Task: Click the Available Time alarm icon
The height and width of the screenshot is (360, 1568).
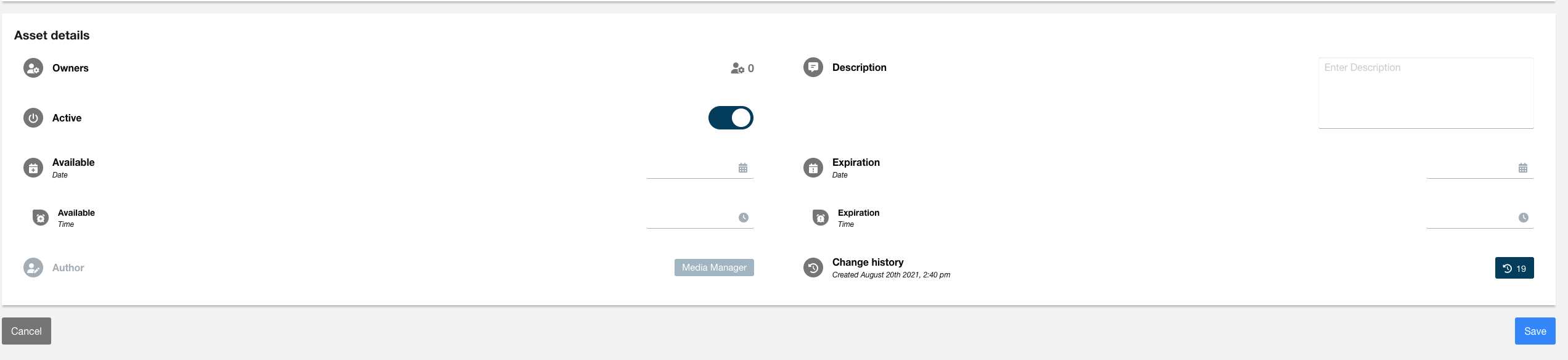Action: click(41, 218)
